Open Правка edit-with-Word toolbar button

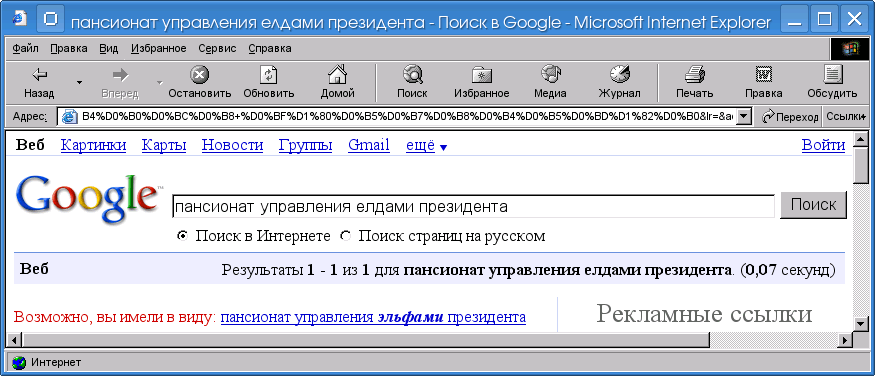click(x=763, y=83)
